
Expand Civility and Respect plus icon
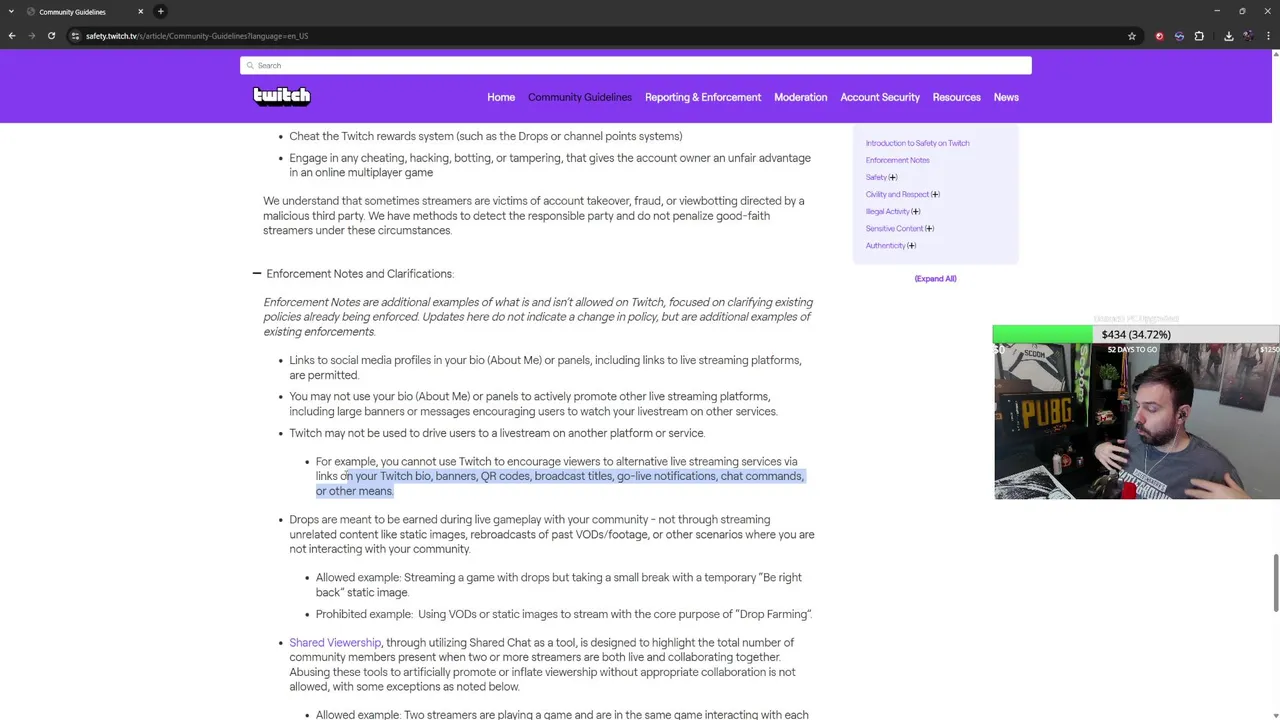point(935,194)
